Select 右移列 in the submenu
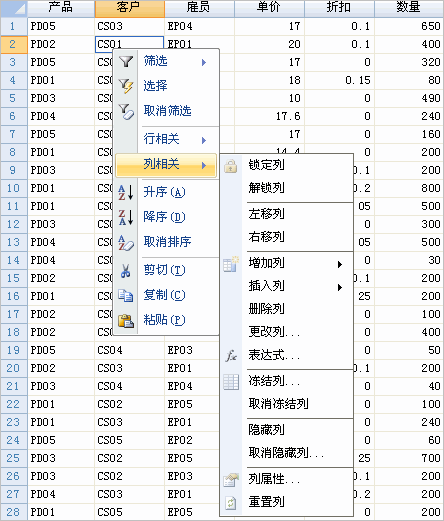Viewport: 444px width, 521px height. pos(287,237)
